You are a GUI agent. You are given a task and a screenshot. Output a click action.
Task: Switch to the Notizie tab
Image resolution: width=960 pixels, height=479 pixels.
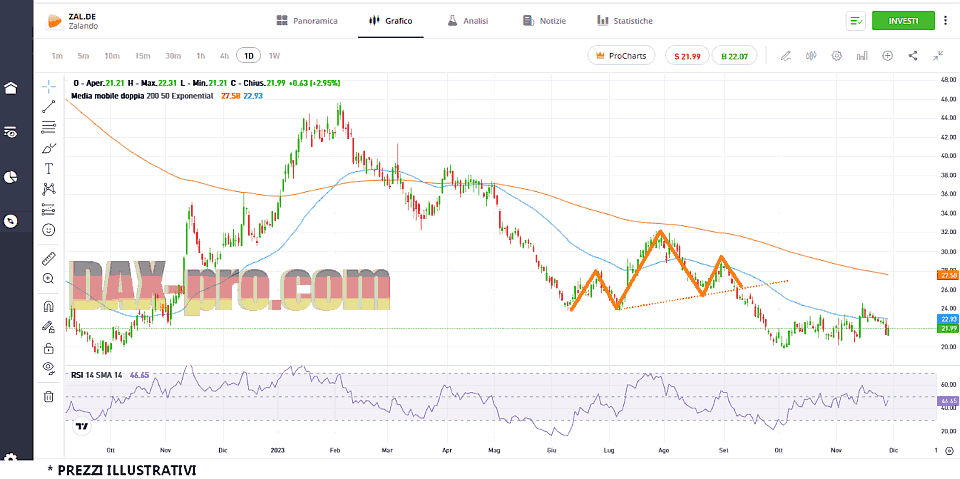tap(544, 21)
